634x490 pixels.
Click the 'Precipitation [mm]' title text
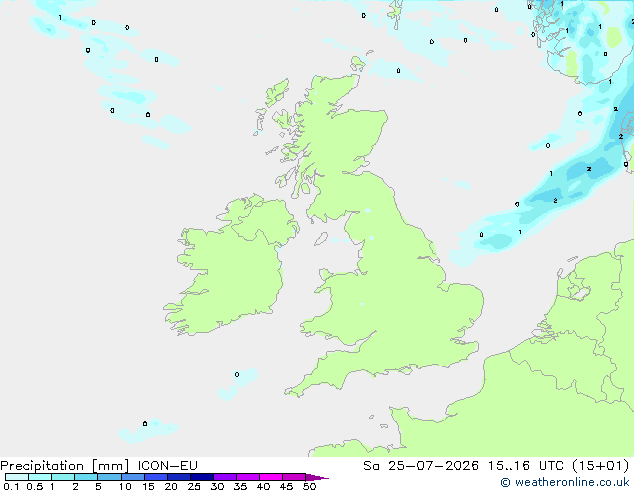click(65, 466)
